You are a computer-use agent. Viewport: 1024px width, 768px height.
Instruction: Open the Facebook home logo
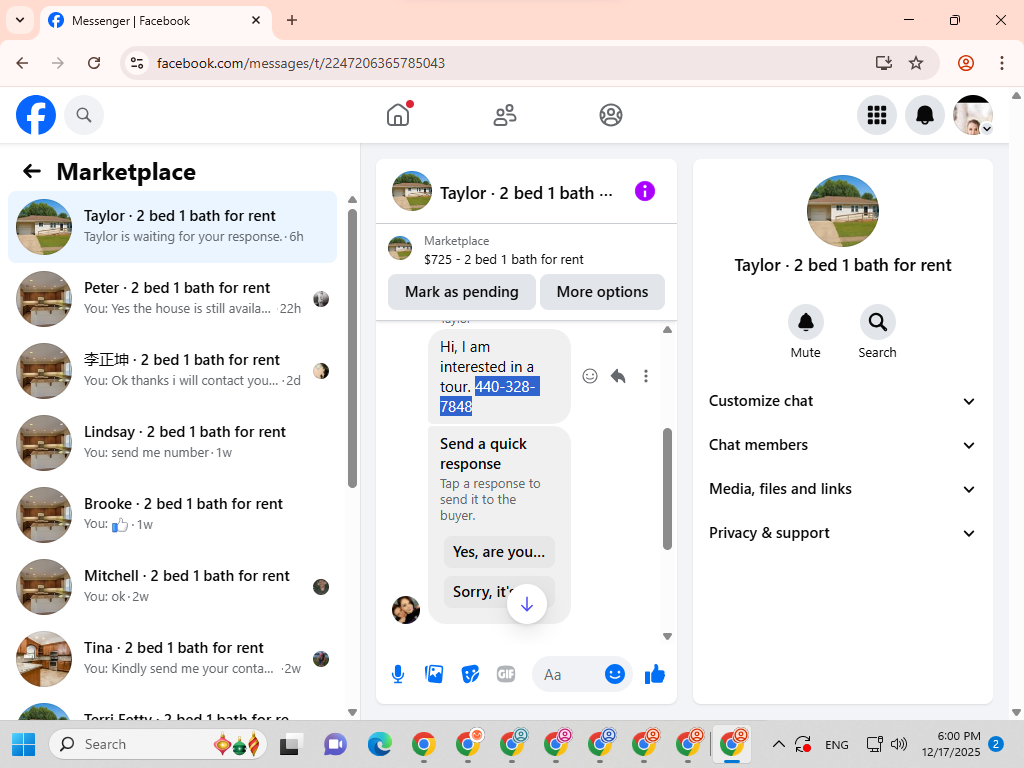pos(36,115)
